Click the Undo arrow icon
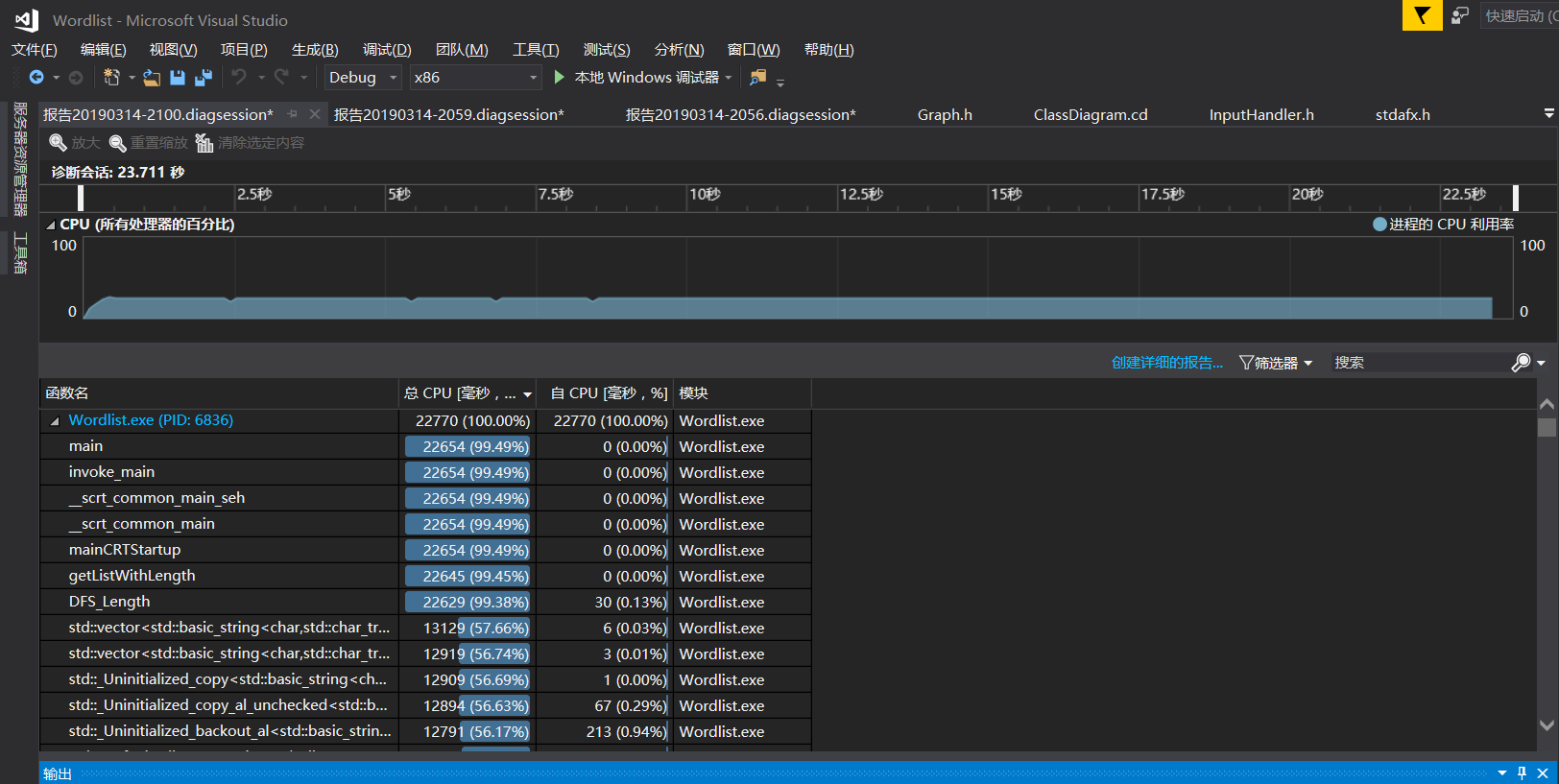This screenshot has width=1559, height=784. 239,77
